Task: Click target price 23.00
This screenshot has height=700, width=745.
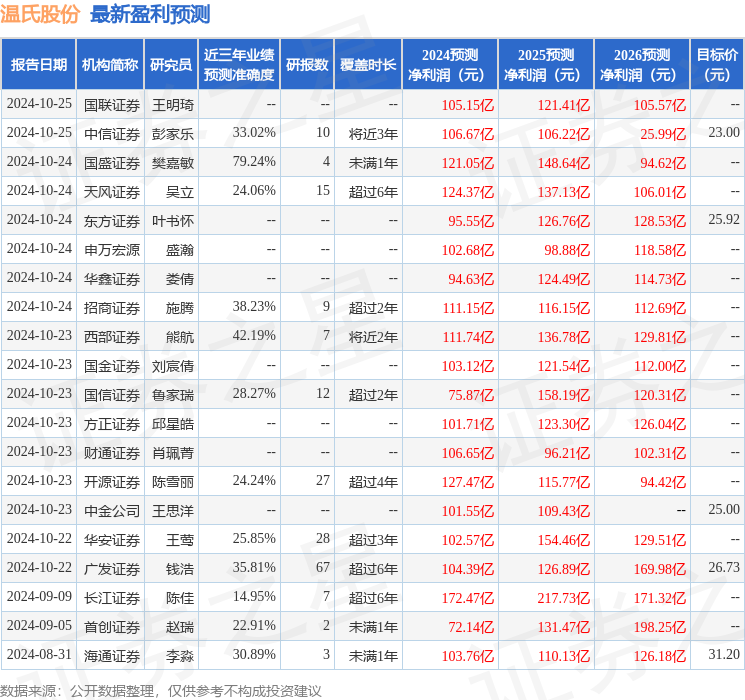Action: [724, 133]
